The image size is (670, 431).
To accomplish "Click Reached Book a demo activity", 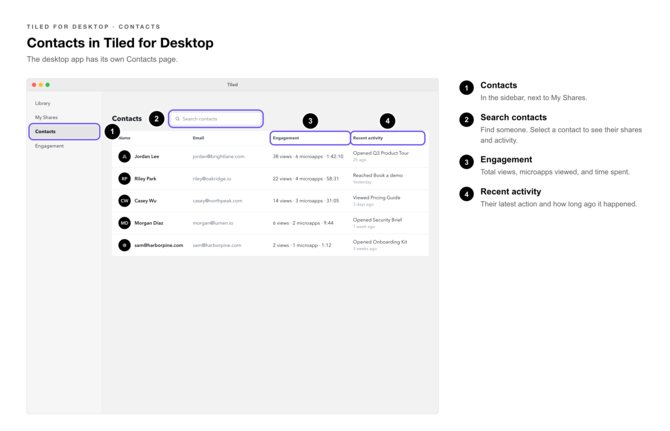I will tap(378, 175).
